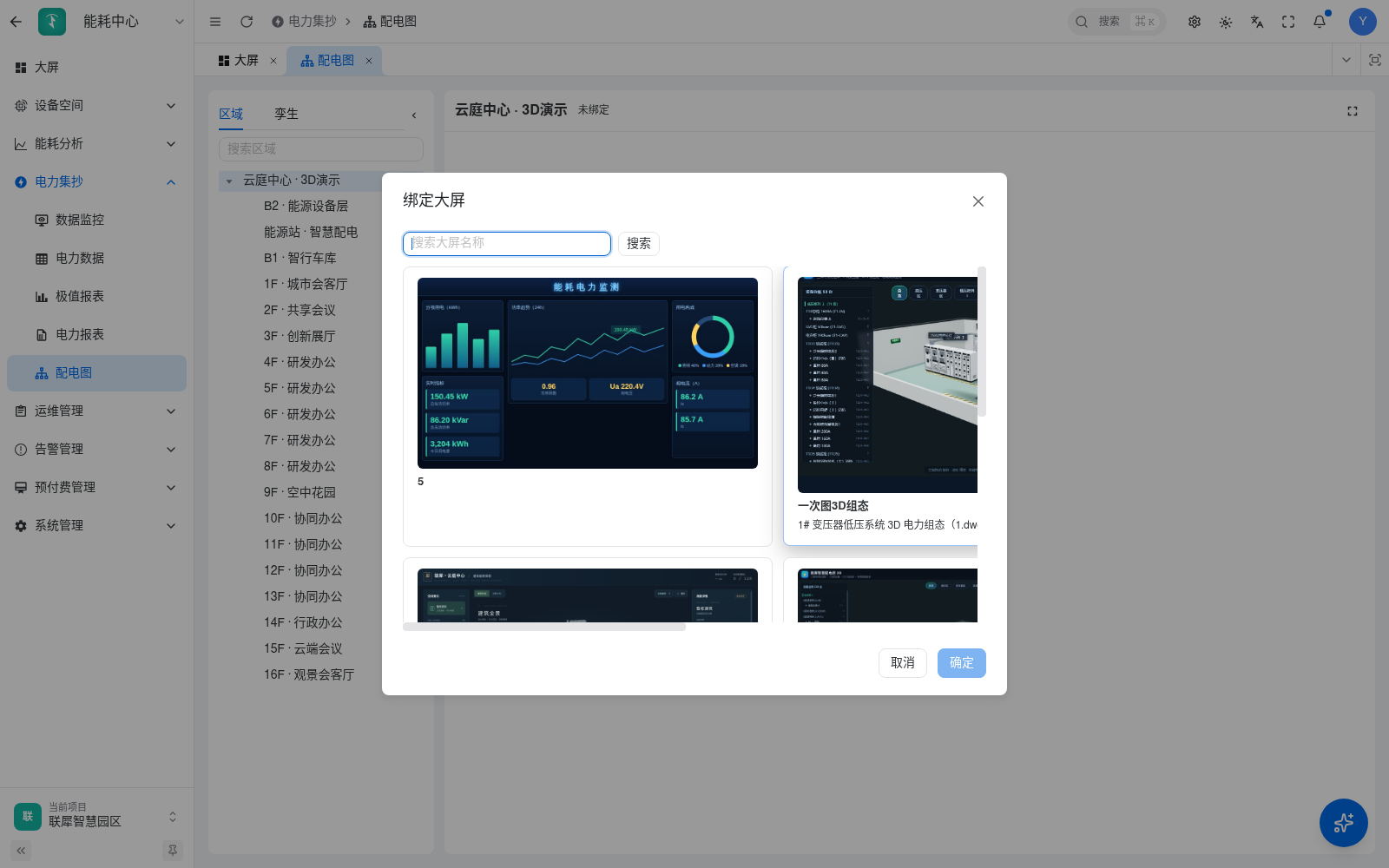The image size is (1389, 868).
Task: Focus the 搜索大屏名称 input
Action: point(507,244)
